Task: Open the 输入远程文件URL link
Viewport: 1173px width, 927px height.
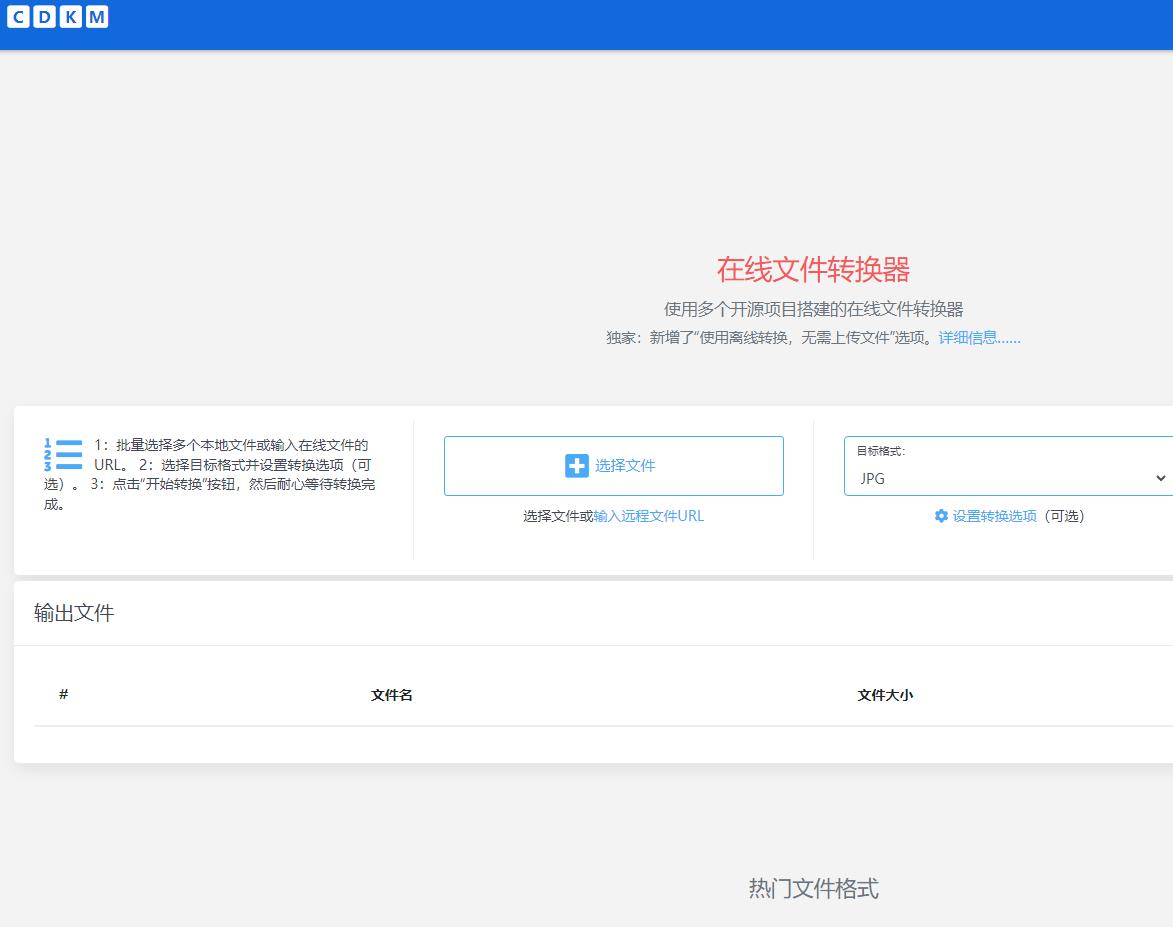Action: pyautogui.click(x=648, y=516)
